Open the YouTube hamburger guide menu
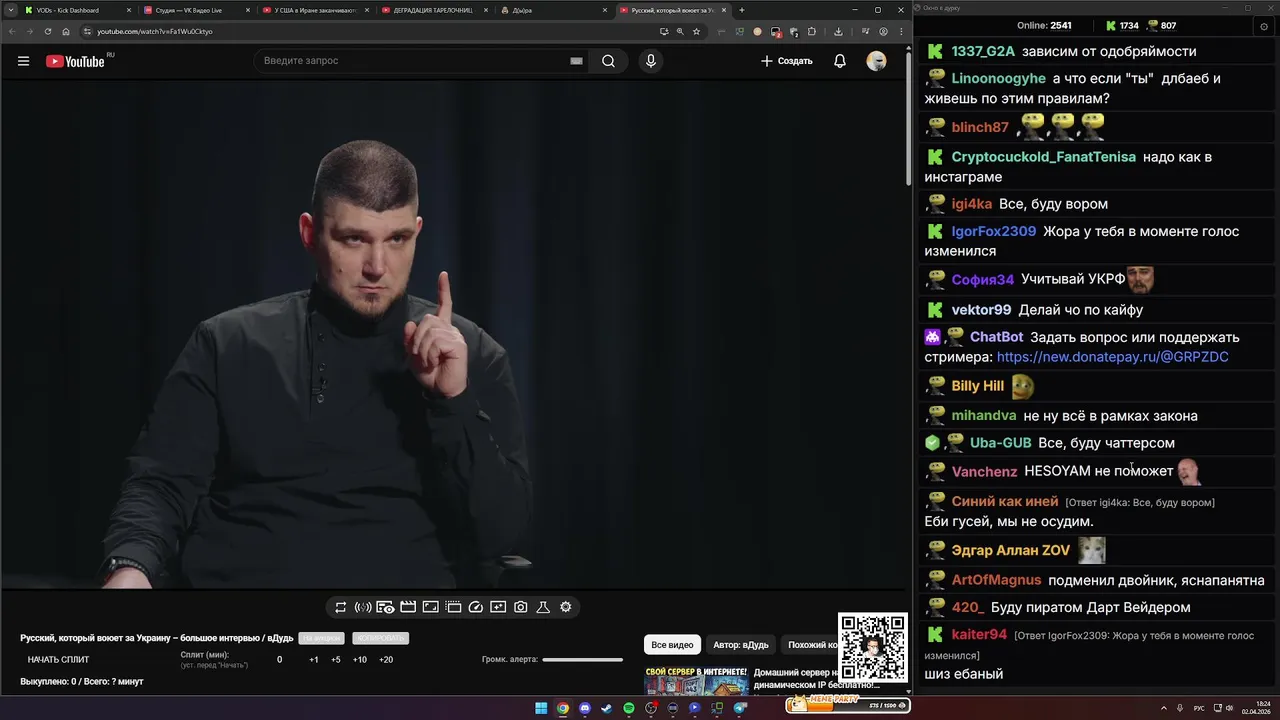The width and height of the screenshot is (1280, 720). click(23, 61)
